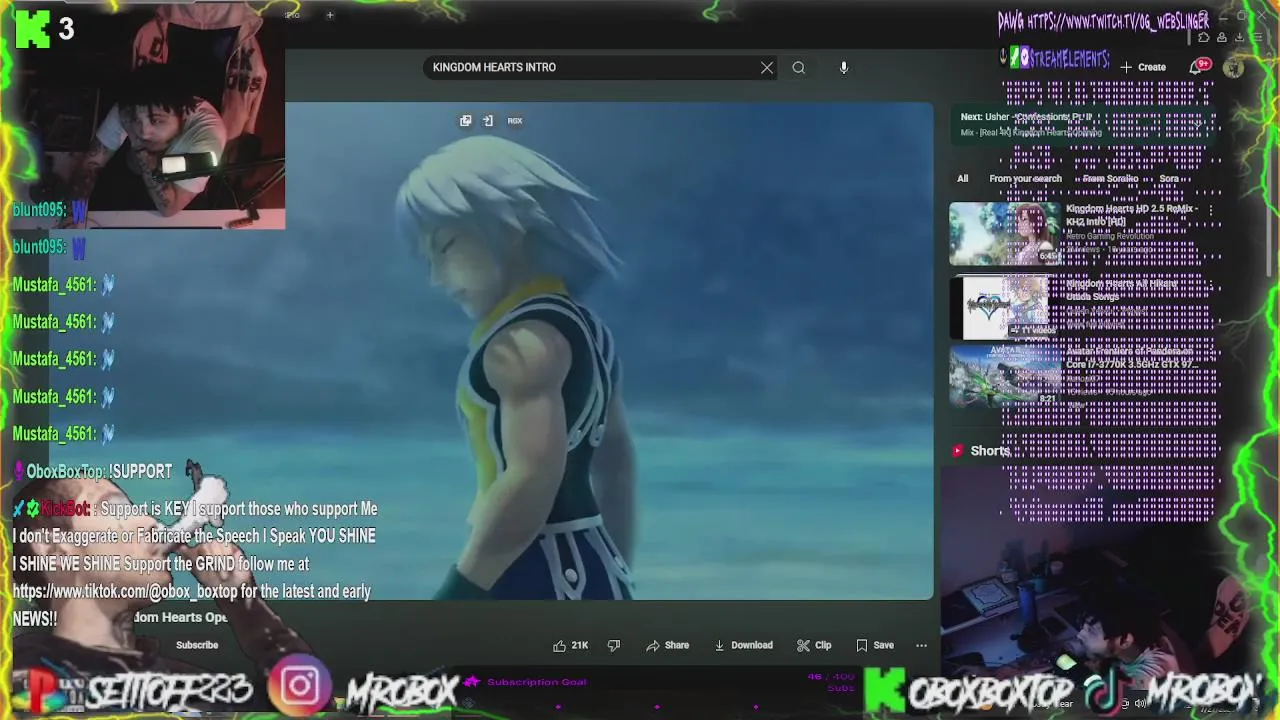Click the Kingdom Hearts HD 2.5 ReMix title

click(1131, 215)
